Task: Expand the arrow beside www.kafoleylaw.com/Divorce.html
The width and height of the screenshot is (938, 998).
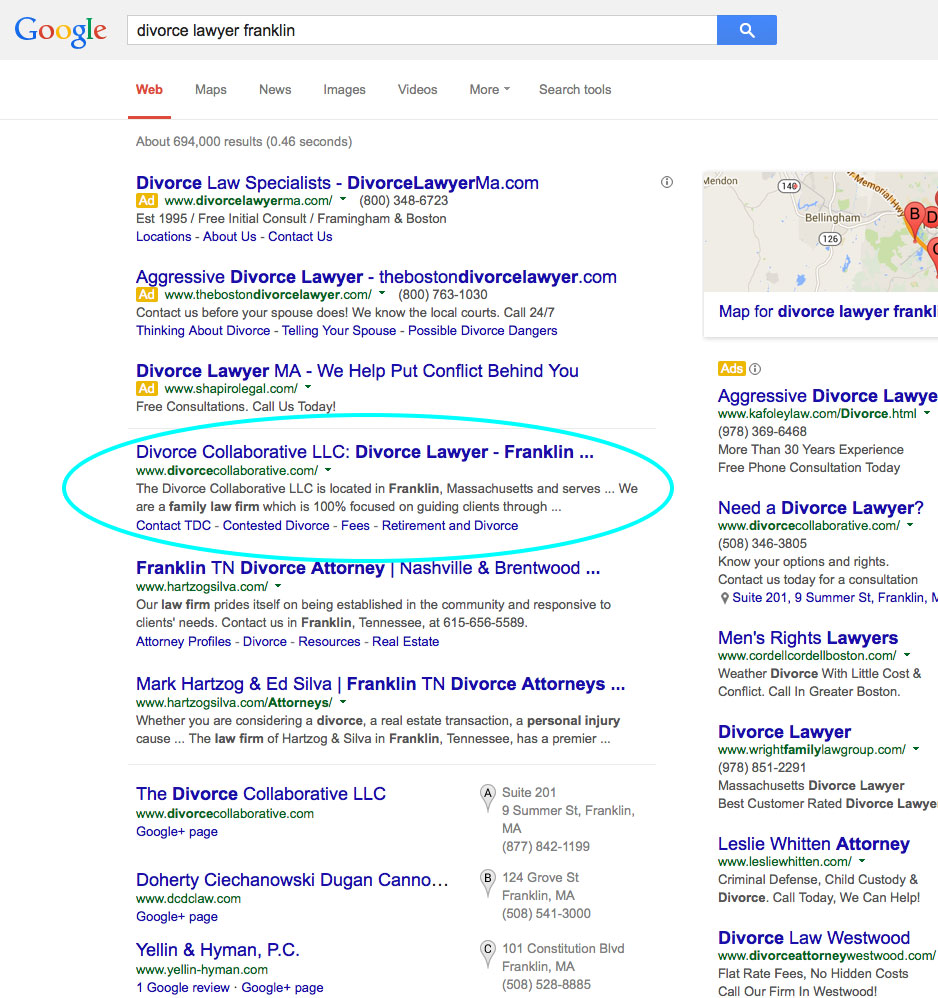Action: tap(927, 413)
